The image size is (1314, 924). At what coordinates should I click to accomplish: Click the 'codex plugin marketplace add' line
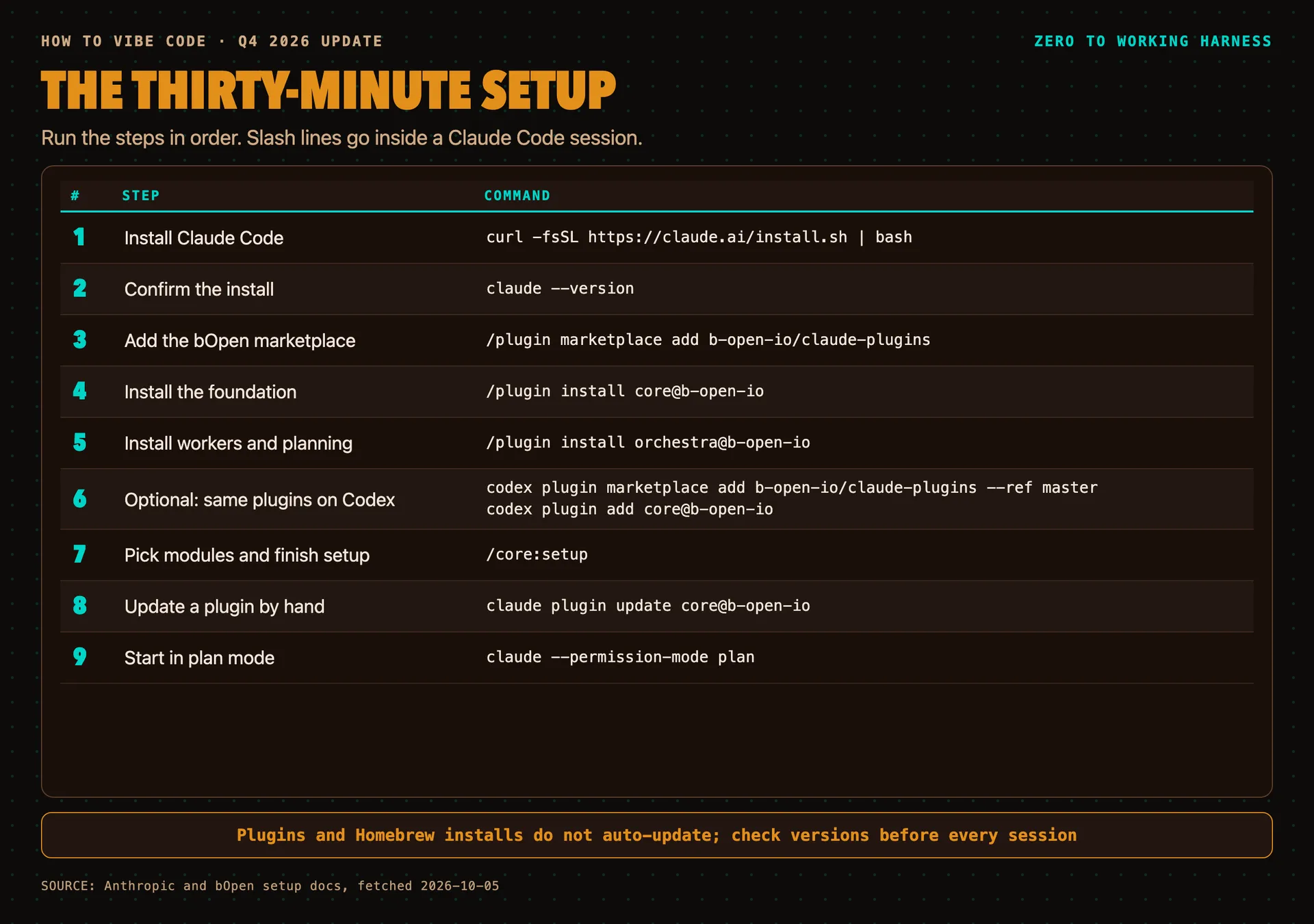click(792, 487)
